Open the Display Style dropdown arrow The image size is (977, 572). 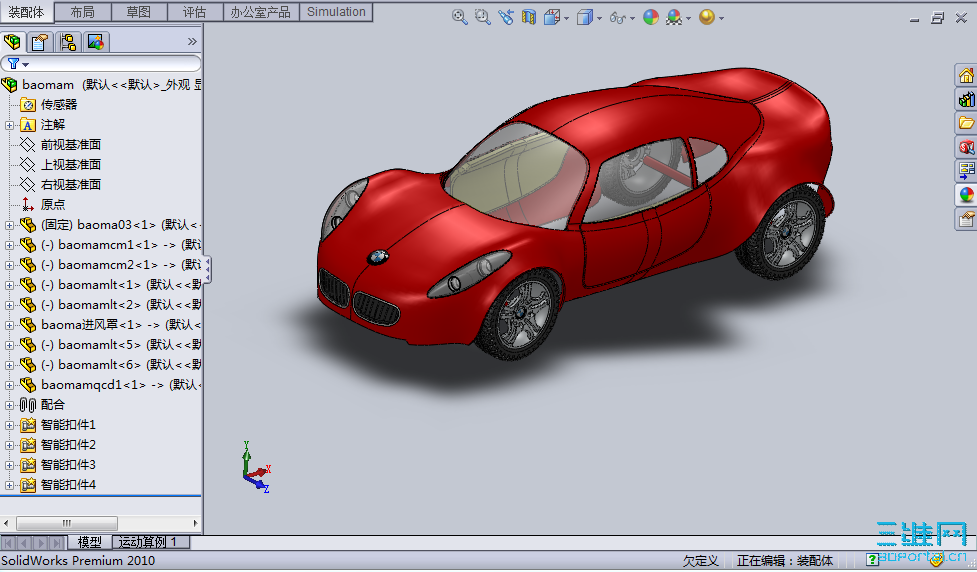(599, 18)
